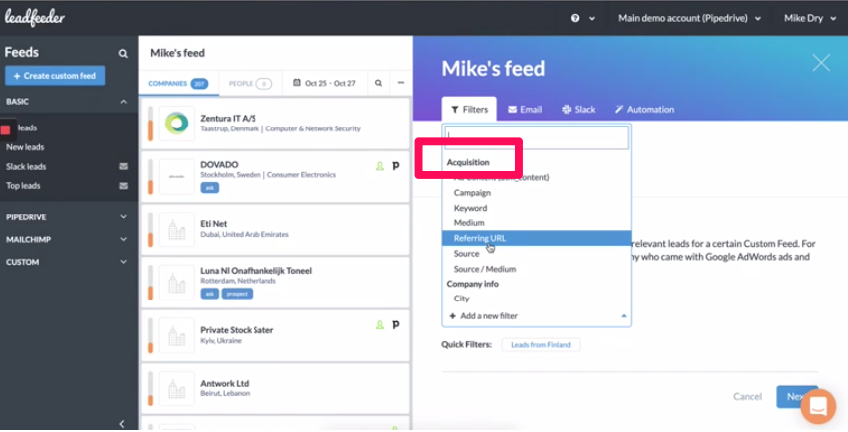848x432 pixels.
Task: Open the chat support bubble
Action: [x=818, y=407]
